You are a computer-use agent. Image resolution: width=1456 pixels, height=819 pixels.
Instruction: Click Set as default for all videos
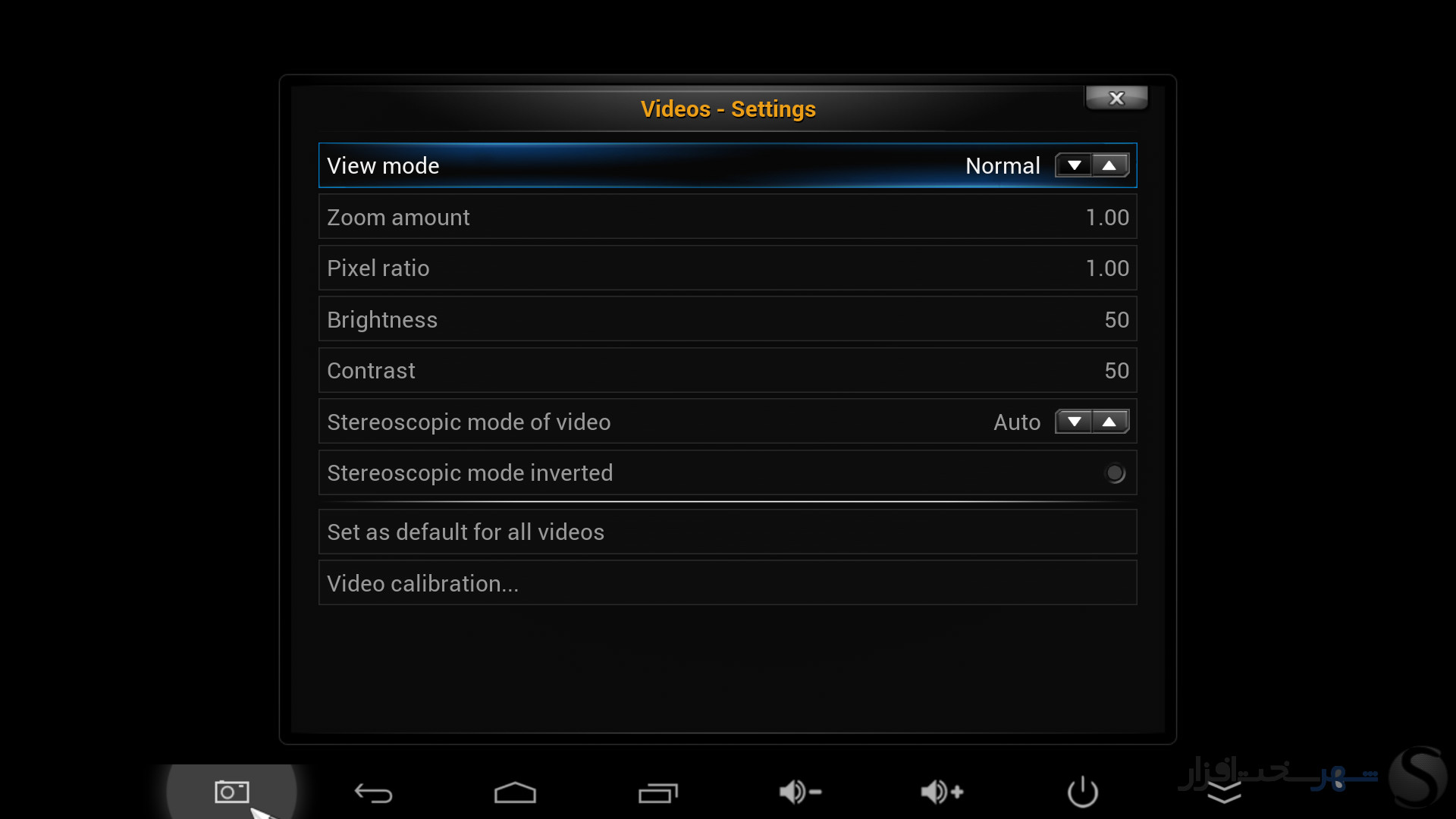[x=728, y=532]
